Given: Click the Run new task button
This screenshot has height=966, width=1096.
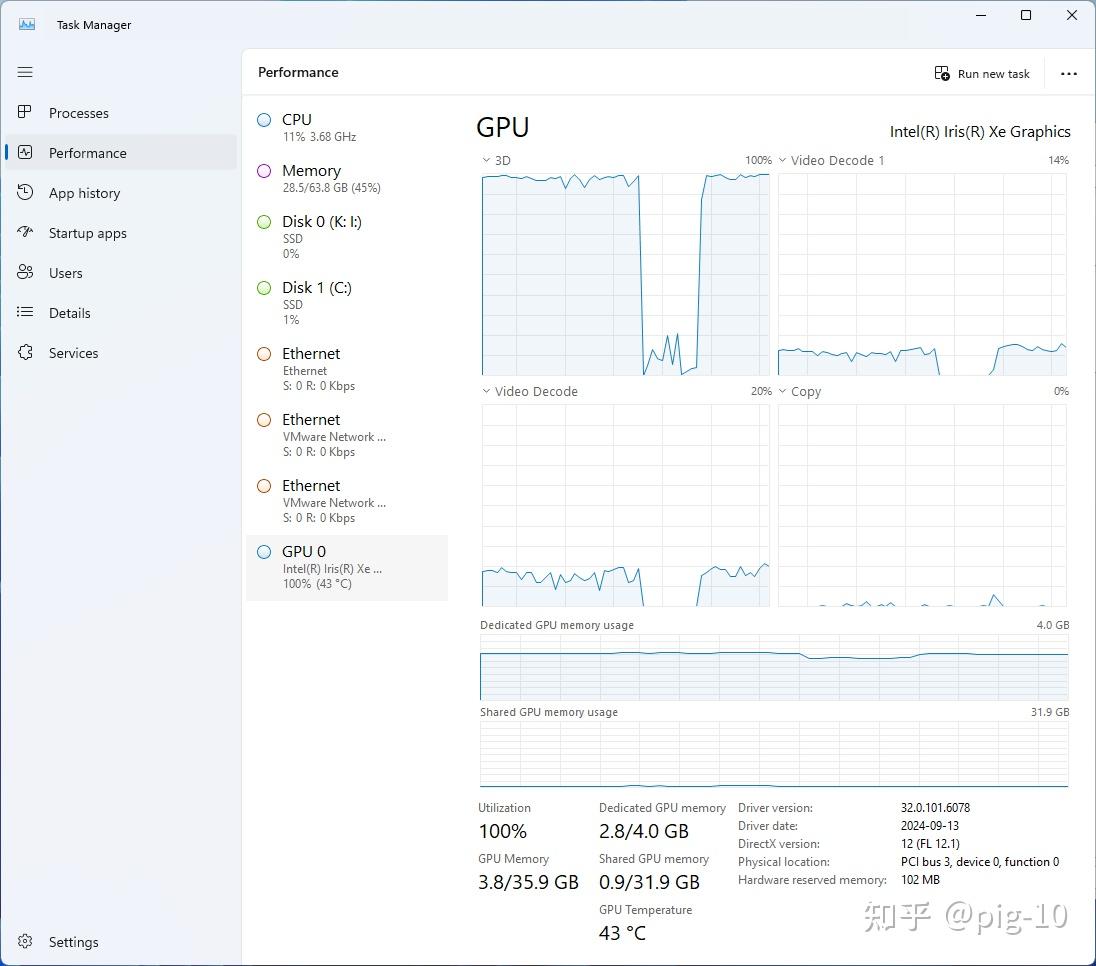Looking at the screenshot, I should pos(982,73).
